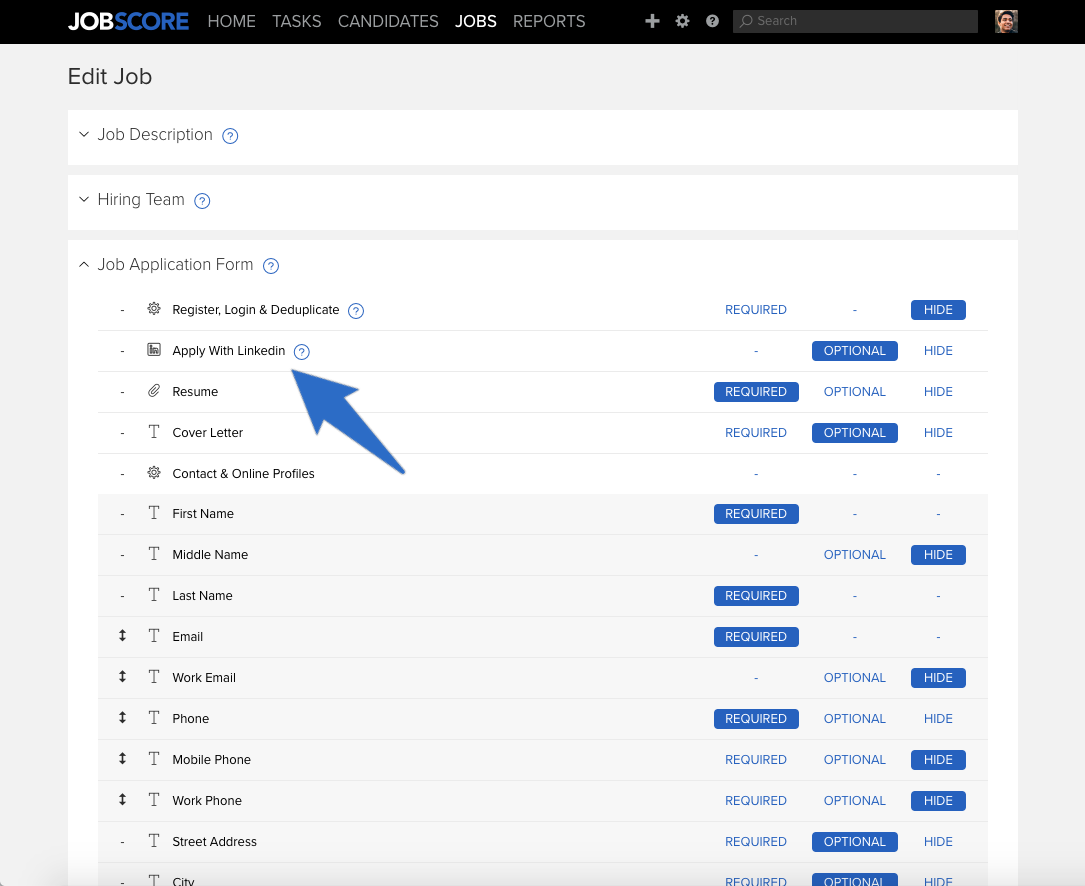Image resolution: width=1085 pixels, height=886 pixels.
Task: Open the settings gear in top bar
Action: coord(682,21)
